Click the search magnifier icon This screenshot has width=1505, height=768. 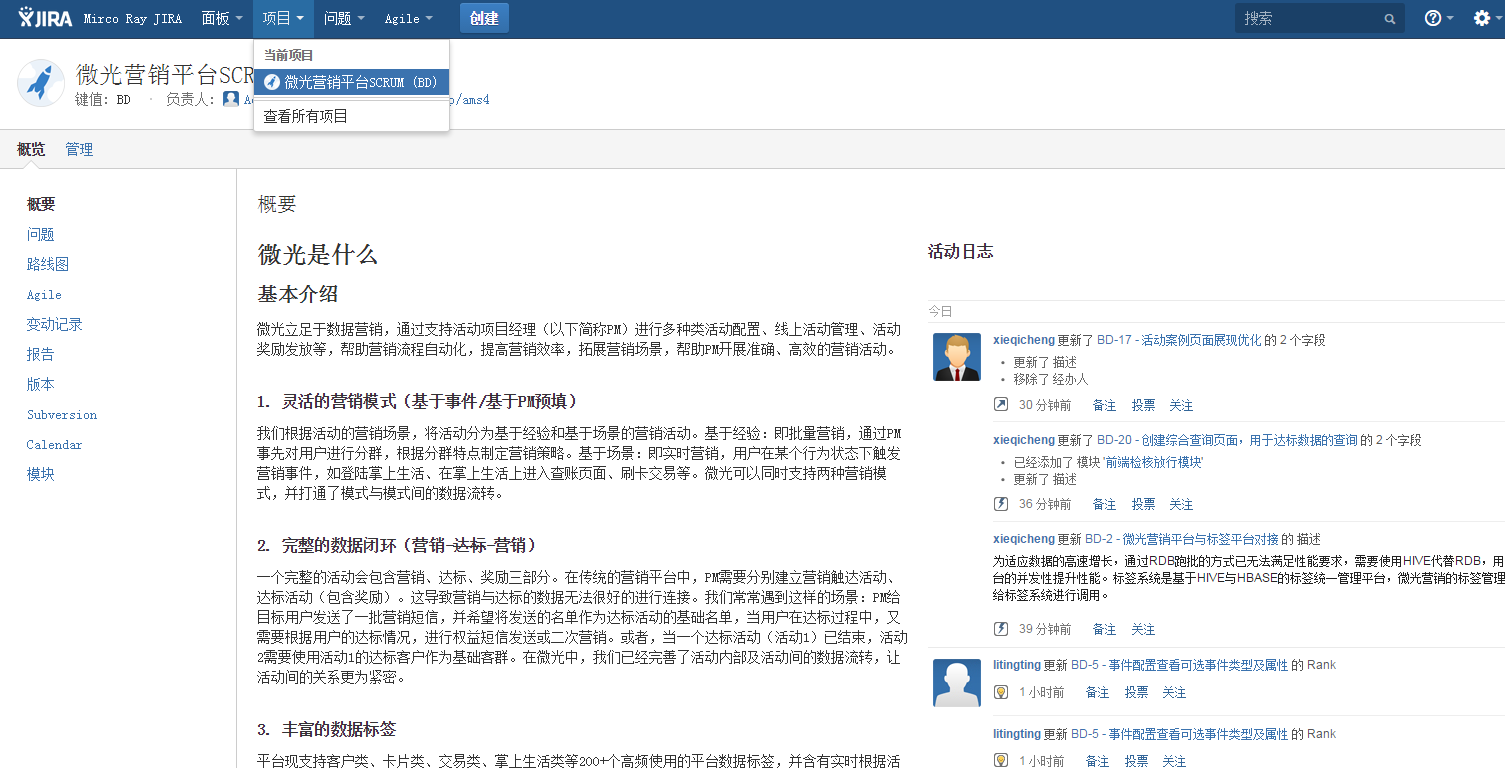1390,18
